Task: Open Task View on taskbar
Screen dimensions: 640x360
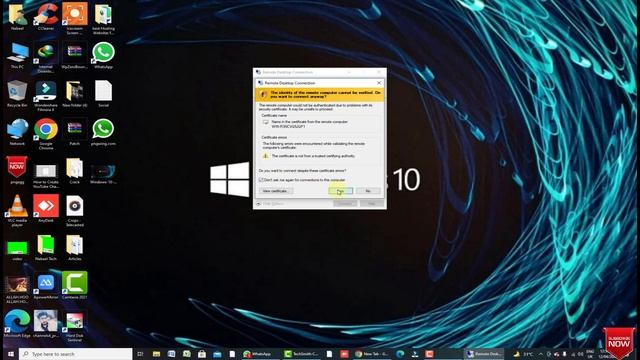Action: (x=140, y=354)
